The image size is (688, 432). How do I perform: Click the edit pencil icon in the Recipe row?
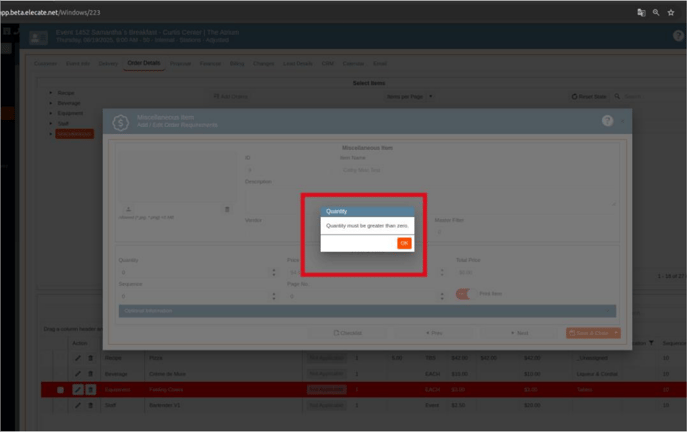point(78,357)
